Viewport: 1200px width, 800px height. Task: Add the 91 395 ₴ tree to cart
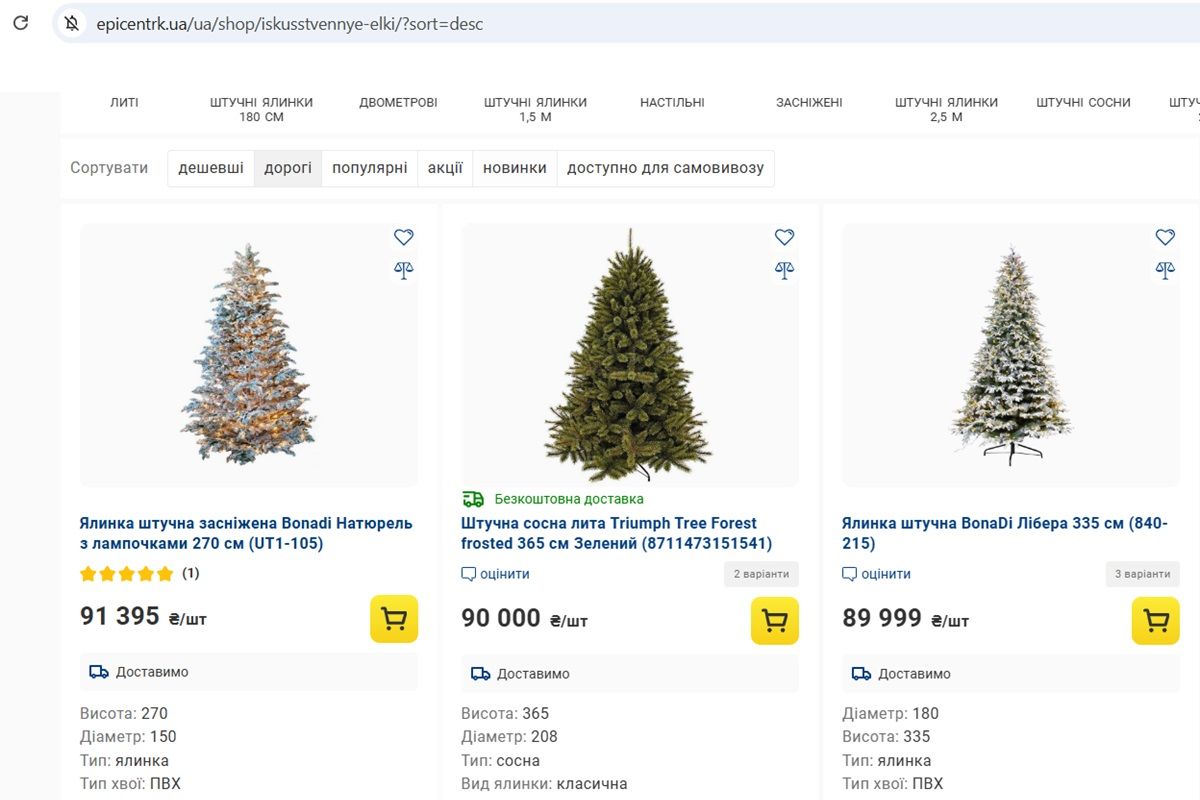click(x=394, y=619)
